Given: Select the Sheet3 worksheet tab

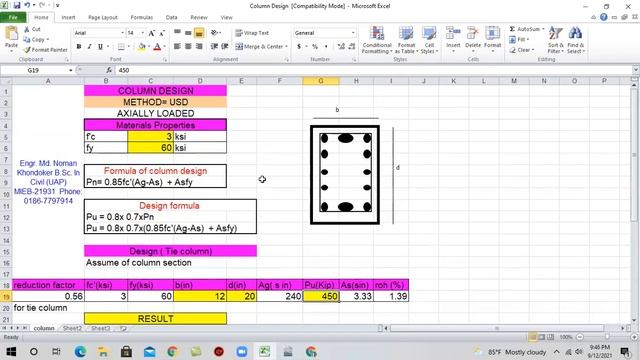Looking at the screenshot, I should pos(100,328).
